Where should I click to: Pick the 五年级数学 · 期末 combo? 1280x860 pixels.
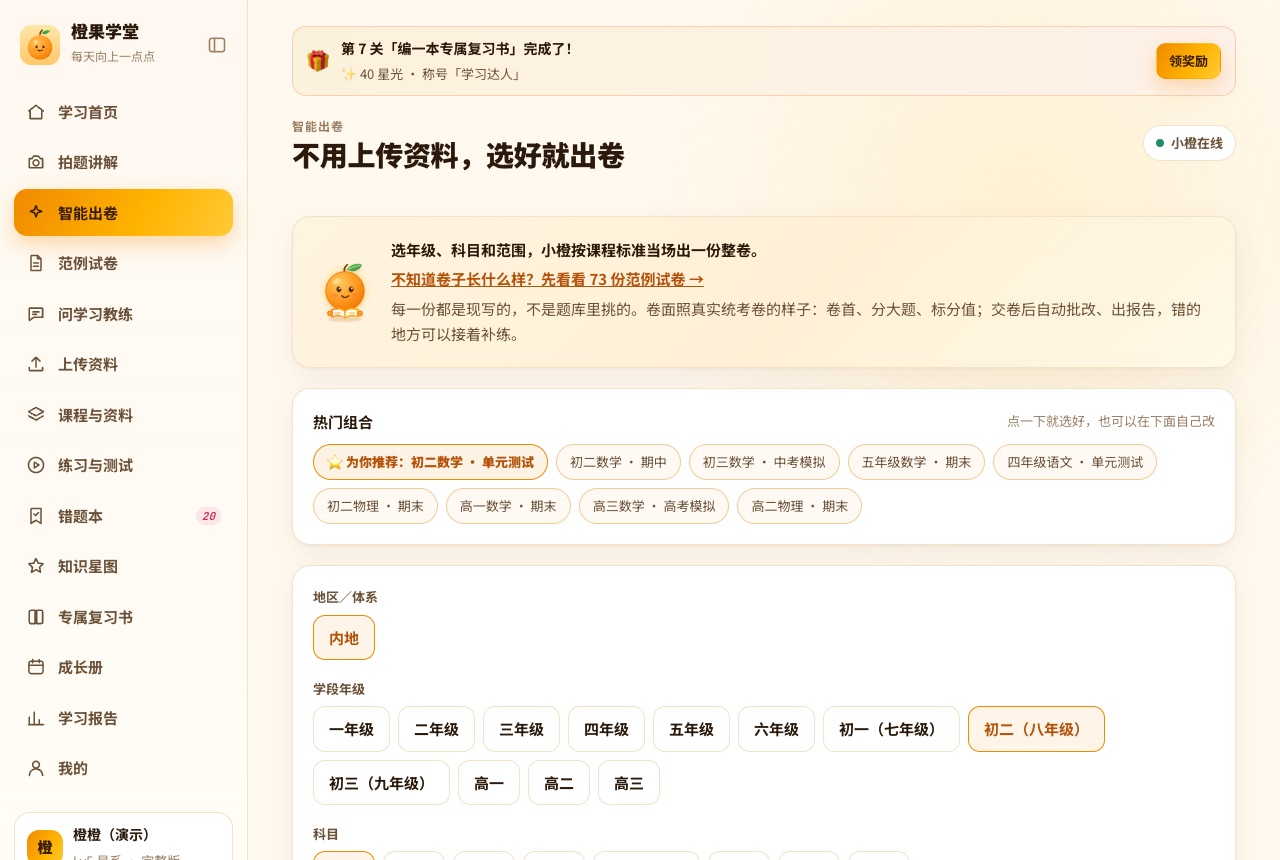click(x=916, y=462)
